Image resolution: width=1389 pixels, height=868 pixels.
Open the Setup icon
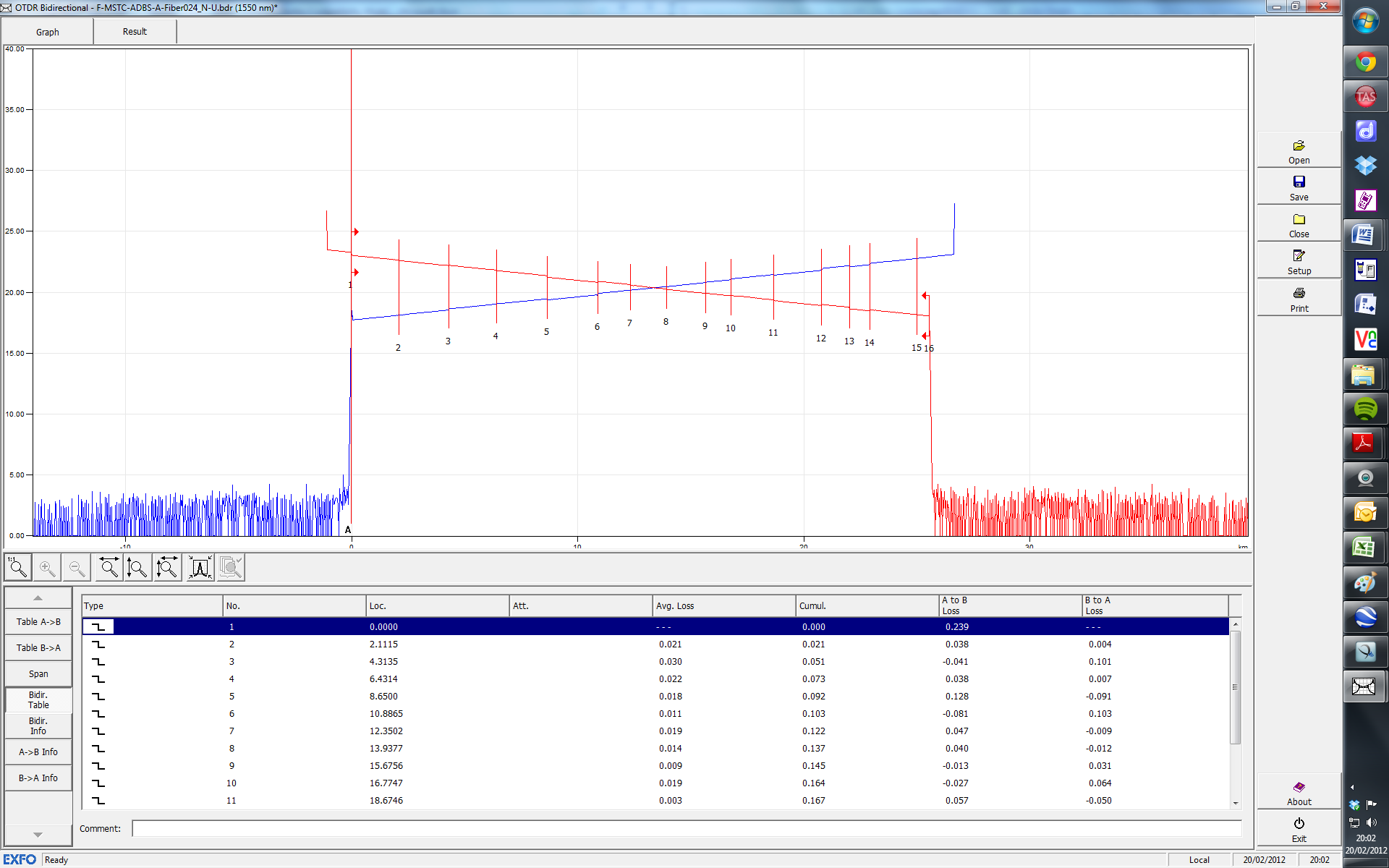(1299, 262)
